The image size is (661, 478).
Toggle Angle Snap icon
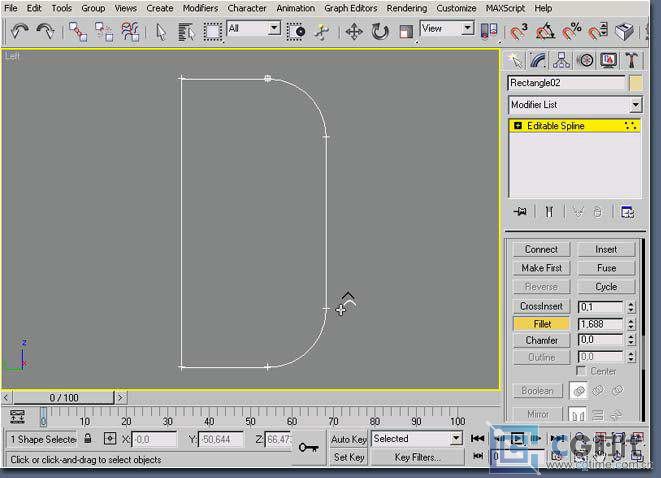pyautogui.click(x=545, y=32)
